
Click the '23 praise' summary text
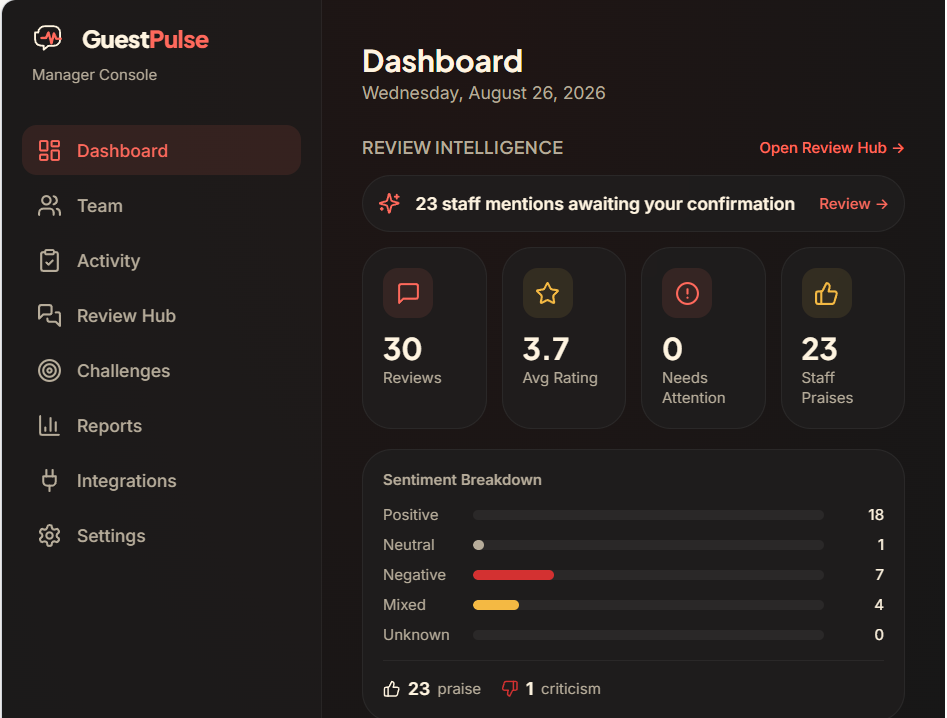(444, 689)
